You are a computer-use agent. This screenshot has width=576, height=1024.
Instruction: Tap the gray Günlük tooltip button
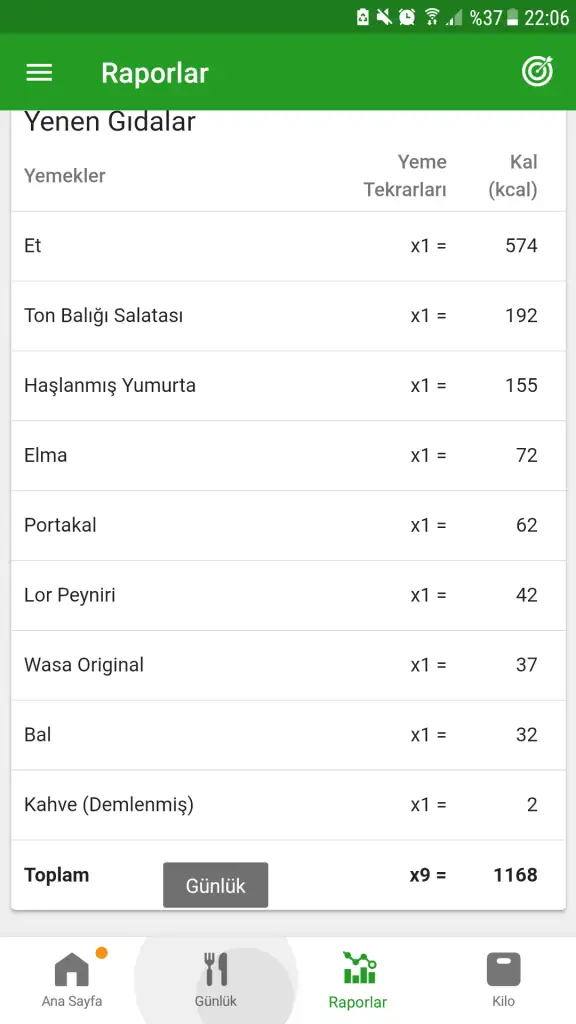coord(216,885)
